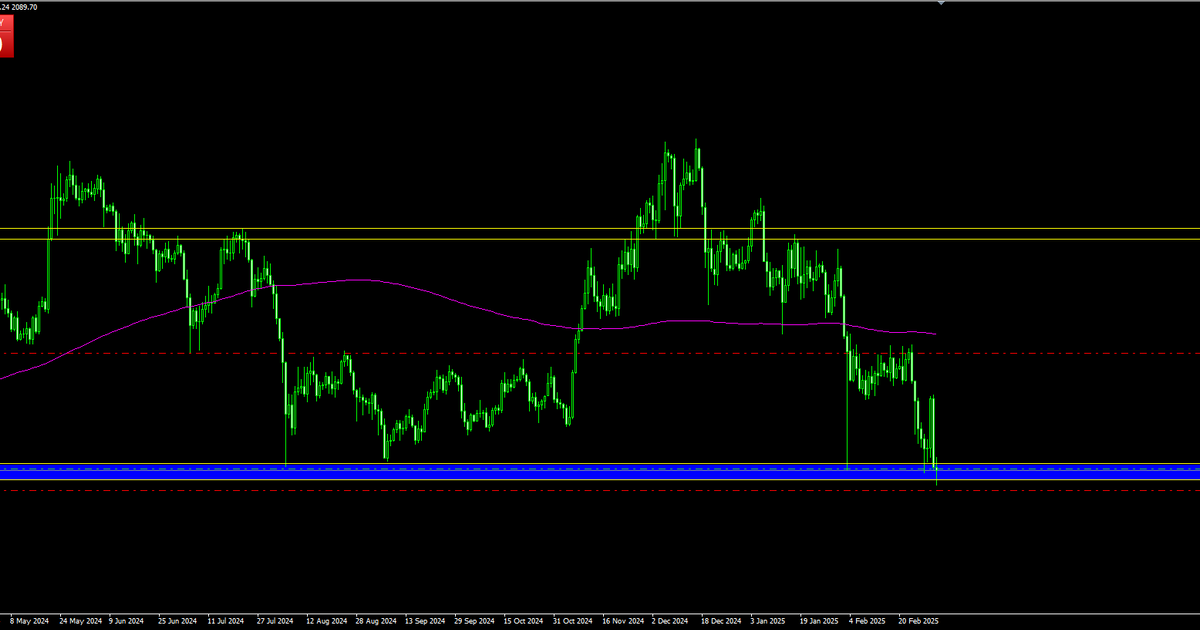
Task: Click the 27 Jul 2024 date label
Action: pos(276,620)
